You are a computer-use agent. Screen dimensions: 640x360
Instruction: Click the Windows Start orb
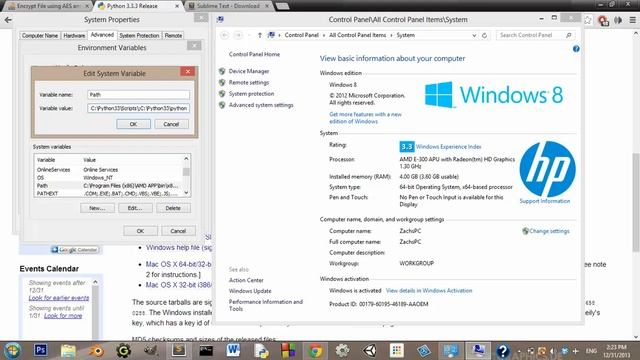point(12,350)
